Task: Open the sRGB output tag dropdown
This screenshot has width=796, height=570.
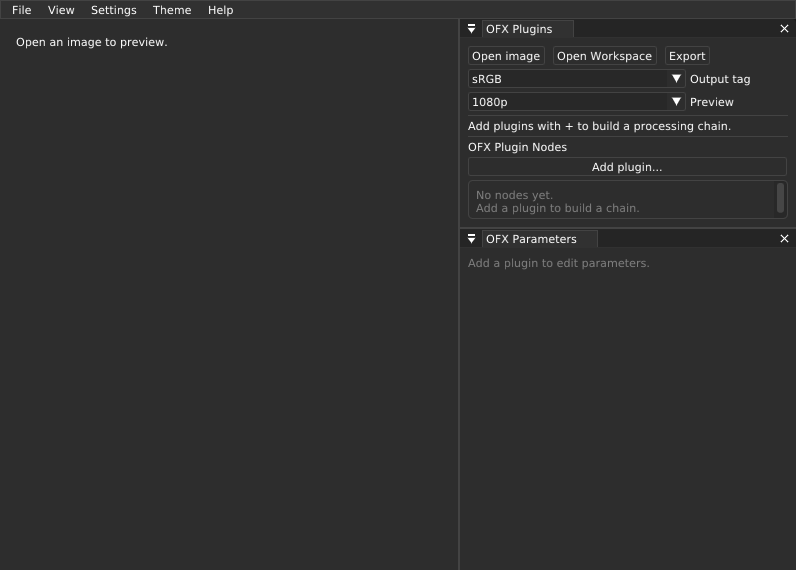Action: (x=577, y=79)
